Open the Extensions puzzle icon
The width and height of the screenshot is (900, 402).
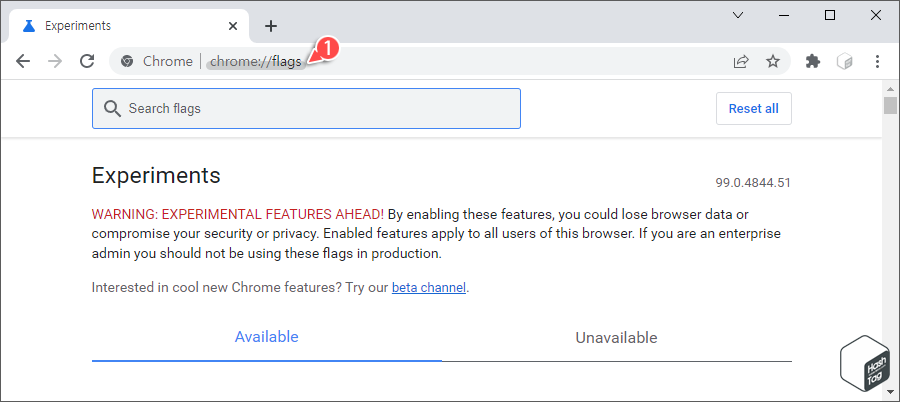[x=813, y=61]
